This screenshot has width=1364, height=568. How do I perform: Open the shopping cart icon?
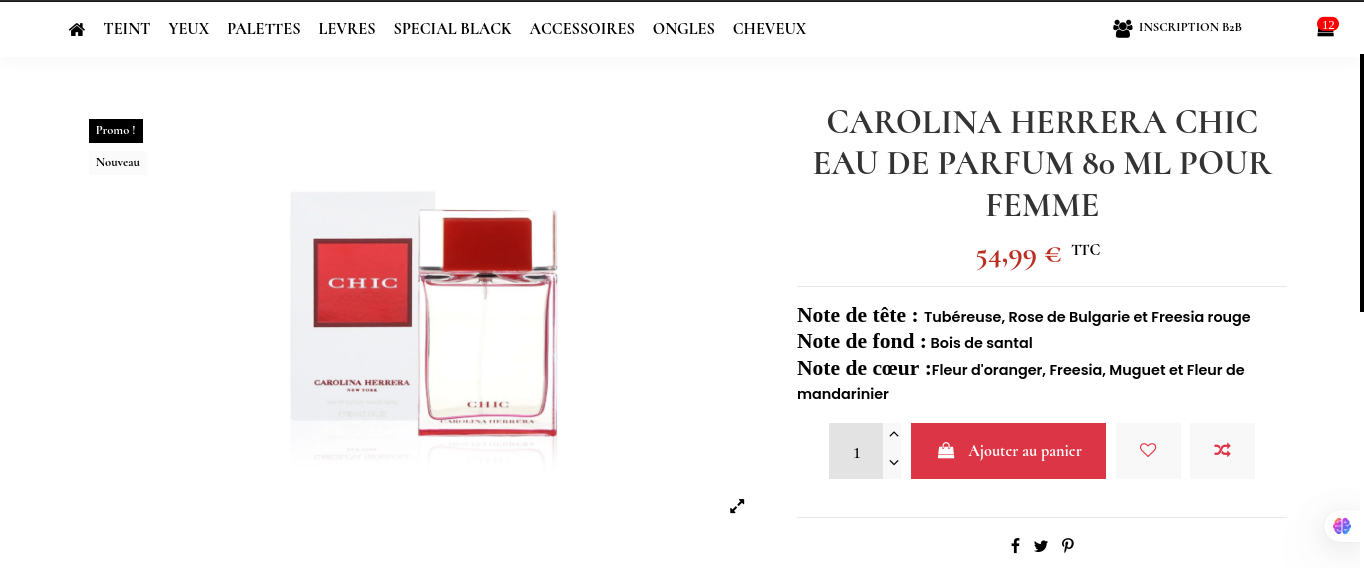click(1326, 28)
